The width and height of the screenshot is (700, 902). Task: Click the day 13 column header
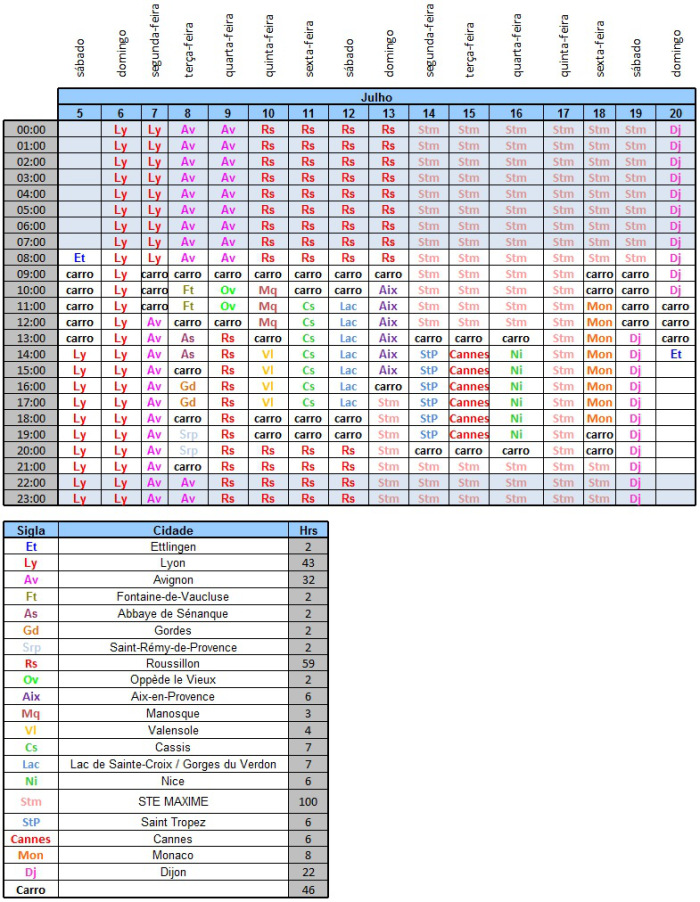pos(388,113)
